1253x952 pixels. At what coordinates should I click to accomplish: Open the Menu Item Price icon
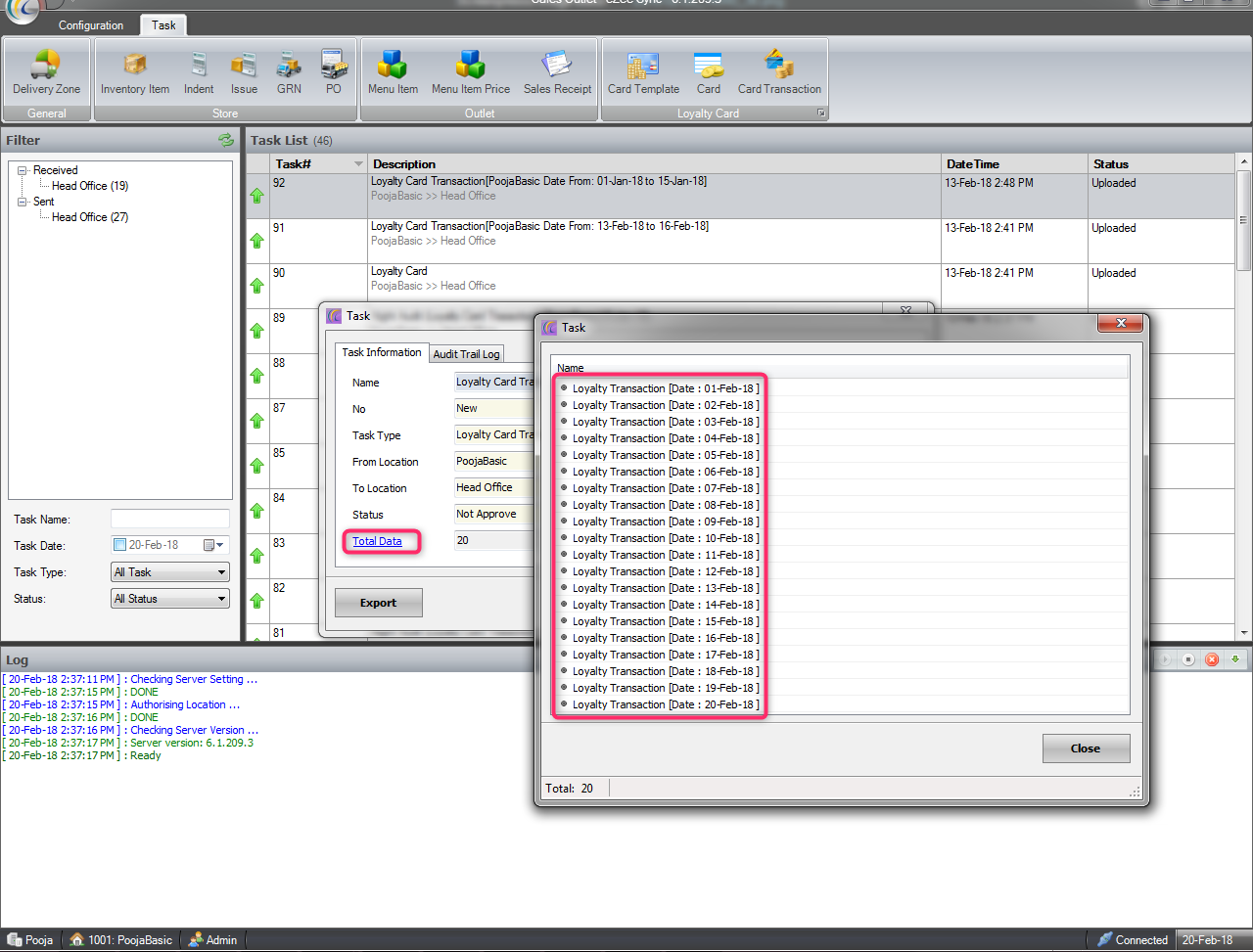(470, 71)
